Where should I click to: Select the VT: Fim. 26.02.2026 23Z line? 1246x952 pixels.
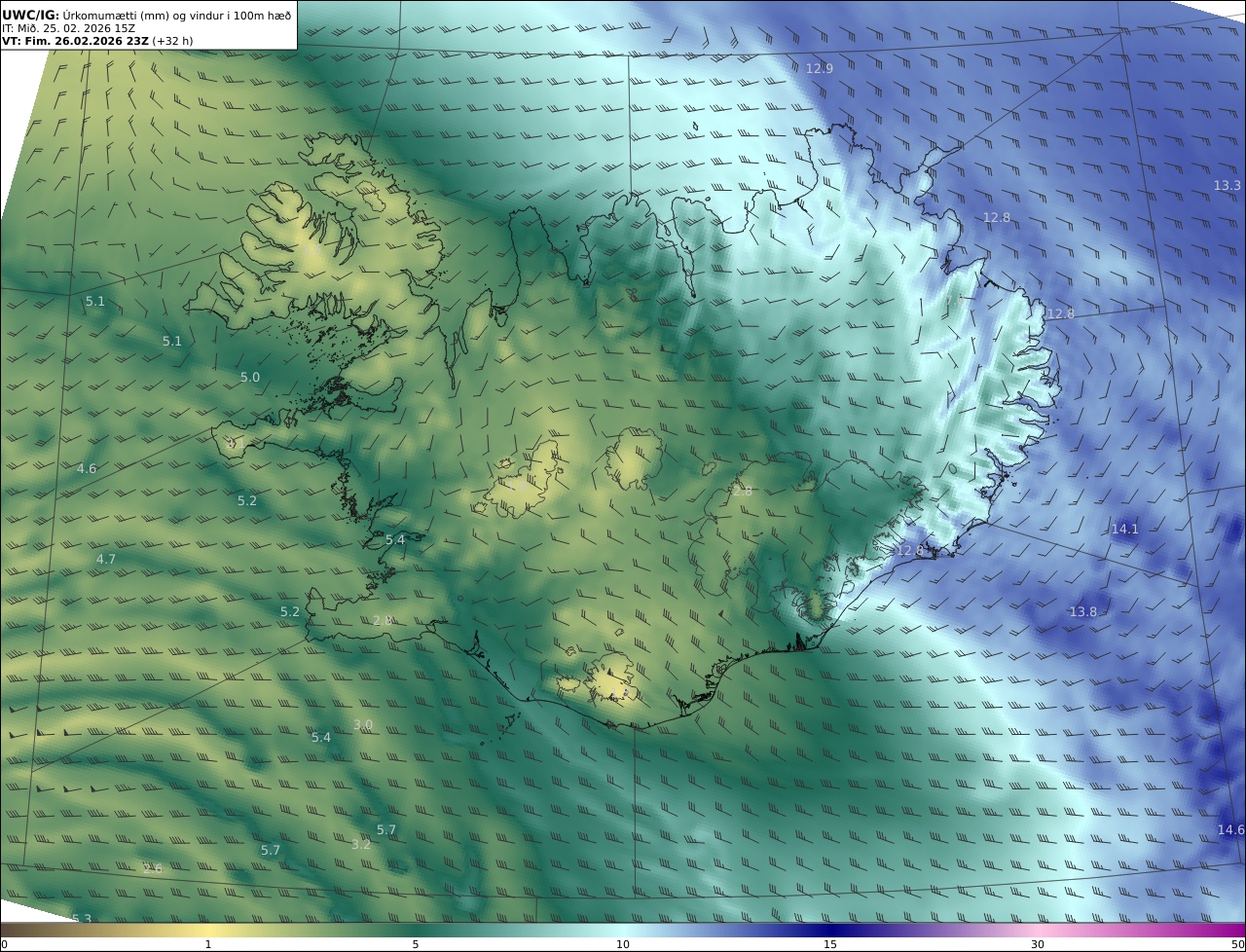pos(97,41)
